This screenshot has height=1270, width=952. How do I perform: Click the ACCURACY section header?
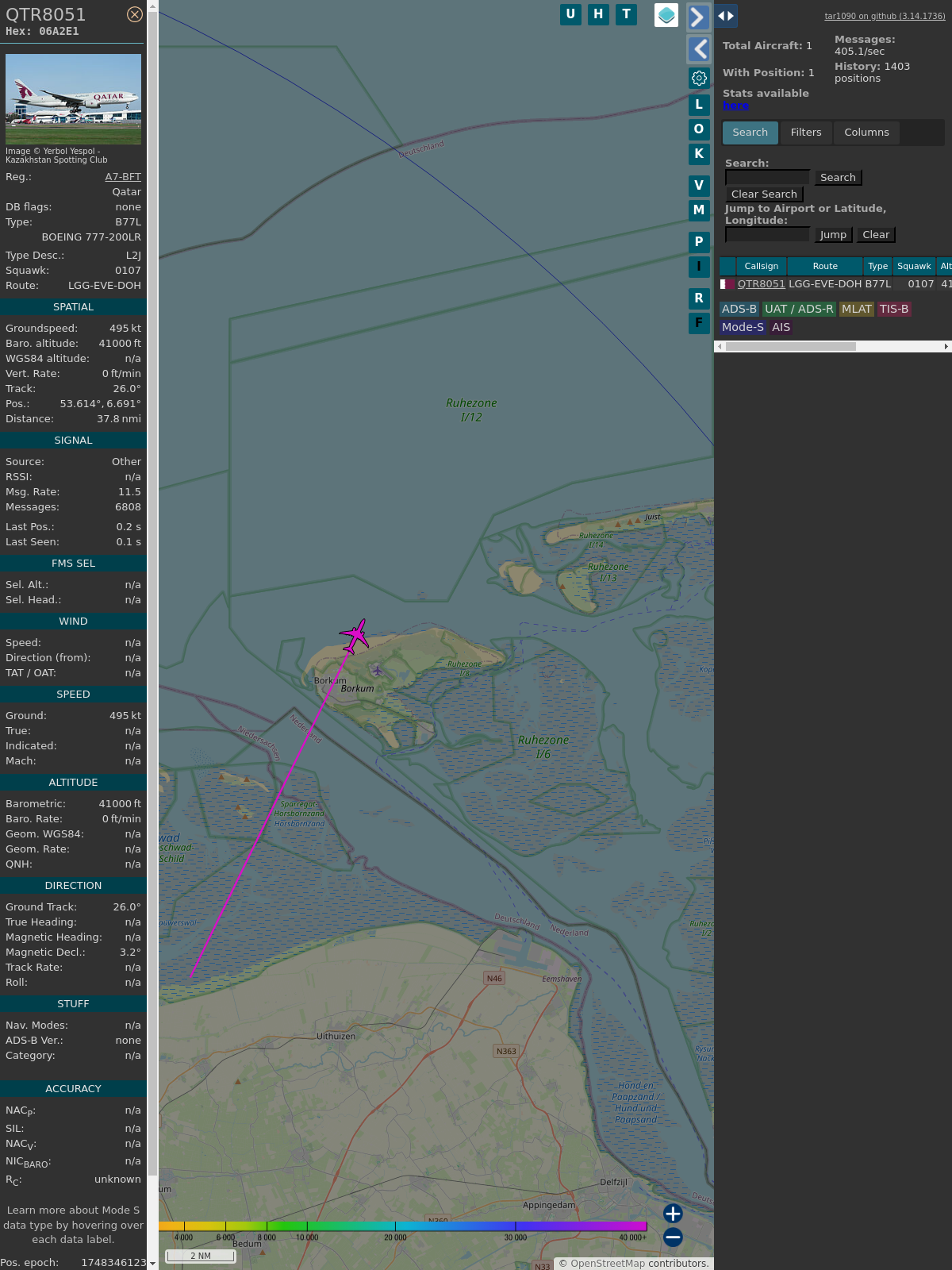pyautogui.click(x=73, y=1089)
